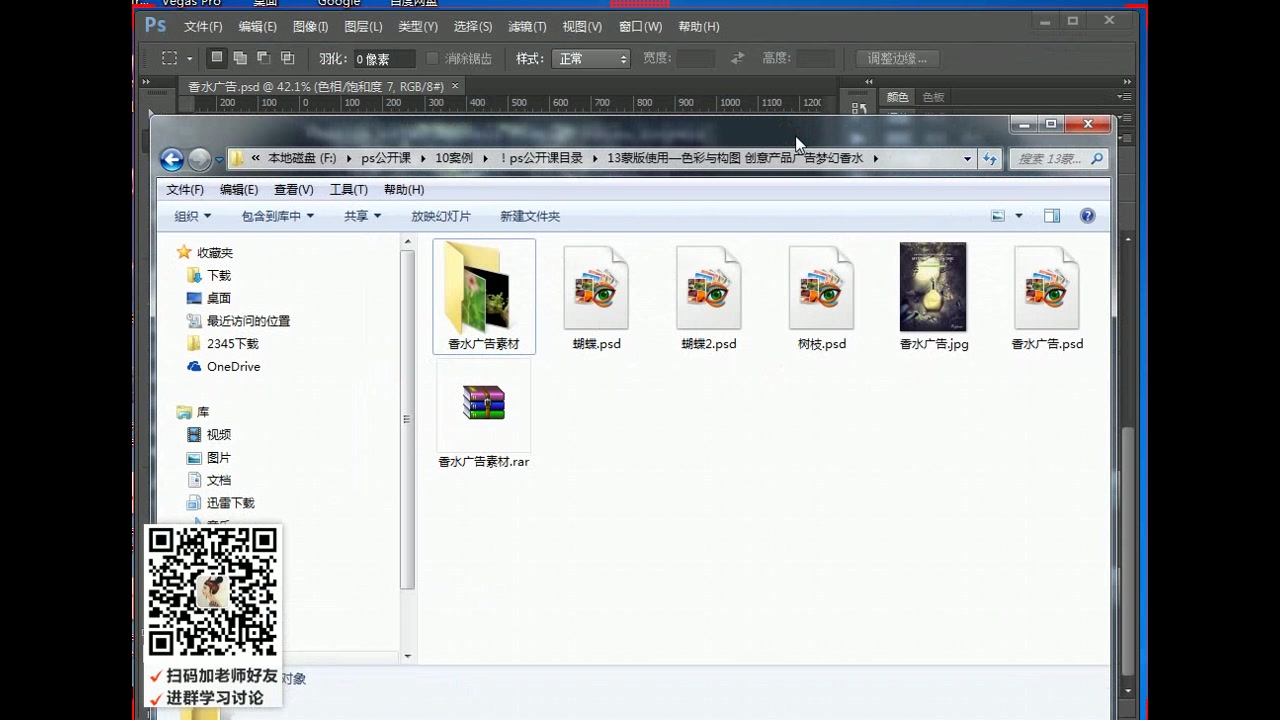Select the 香水广告素材.rar archive icon

[484, 403]
